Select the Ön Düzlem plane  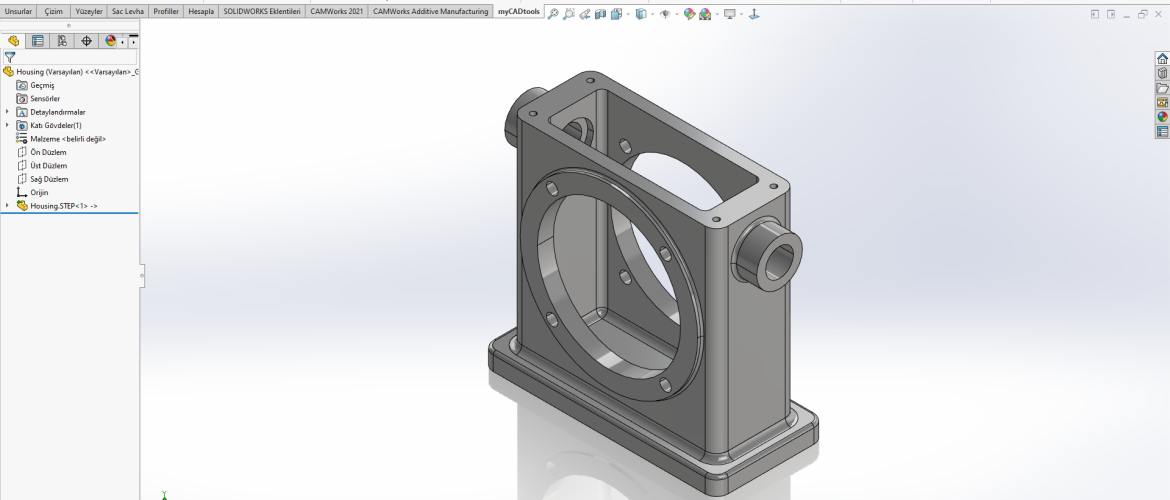point(48,152)
